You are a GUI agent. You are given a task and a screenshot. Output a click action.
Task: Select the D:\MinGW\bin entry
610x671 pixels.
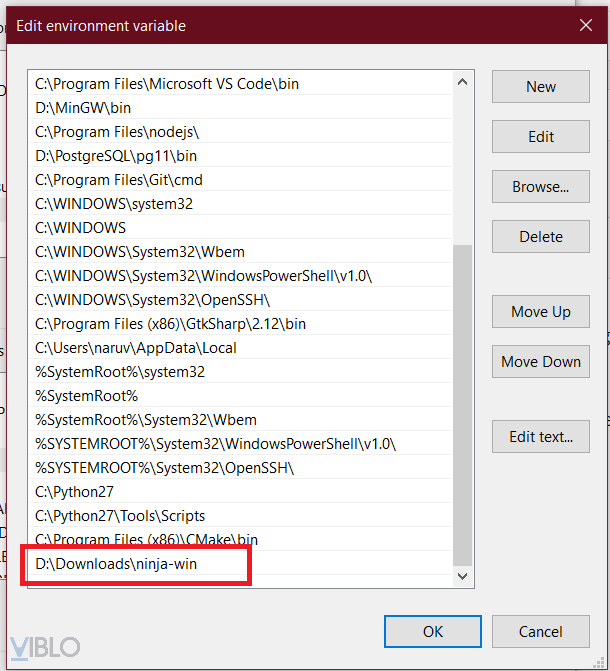point(240,108)
